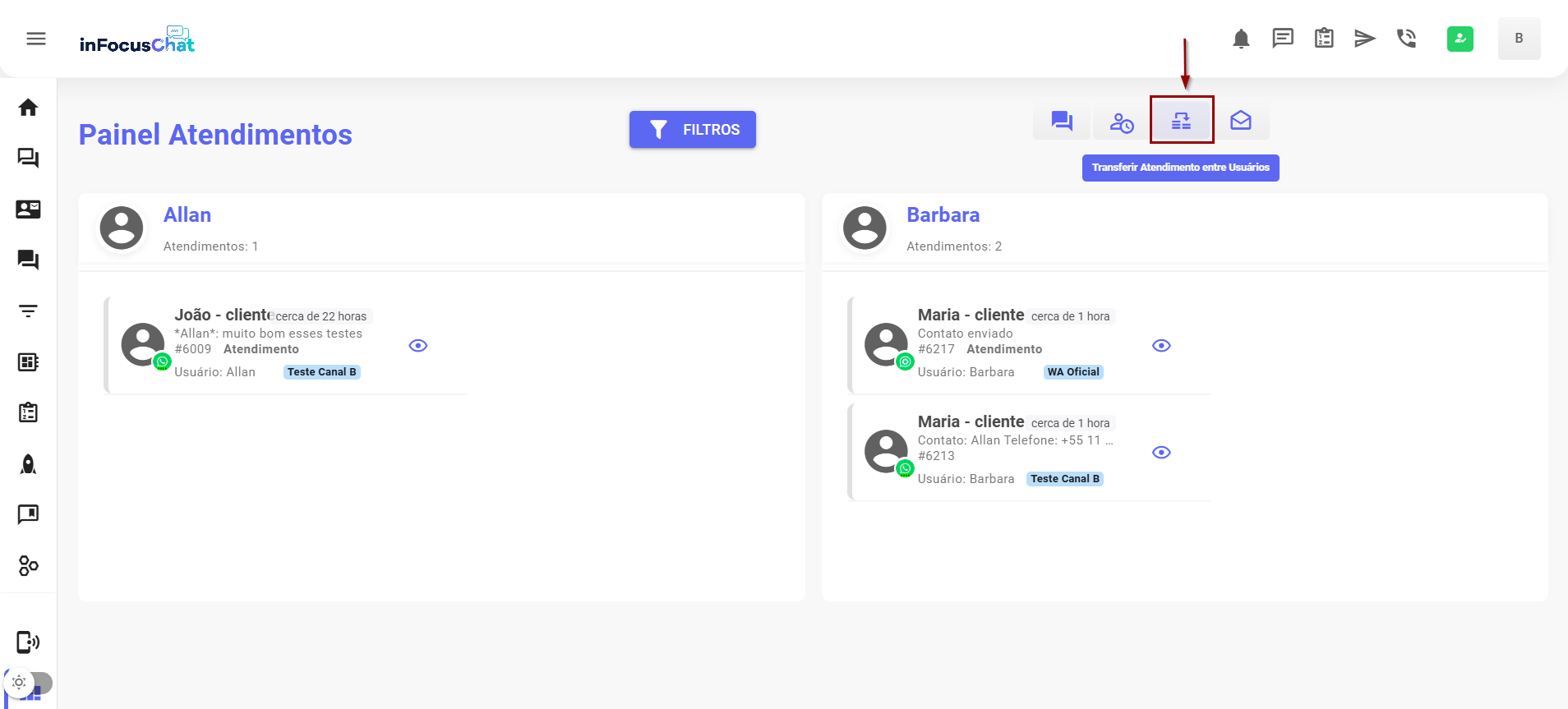Click the send paper plane icon
This screenshot has width=1568, height=709.
coord(1364,39)
